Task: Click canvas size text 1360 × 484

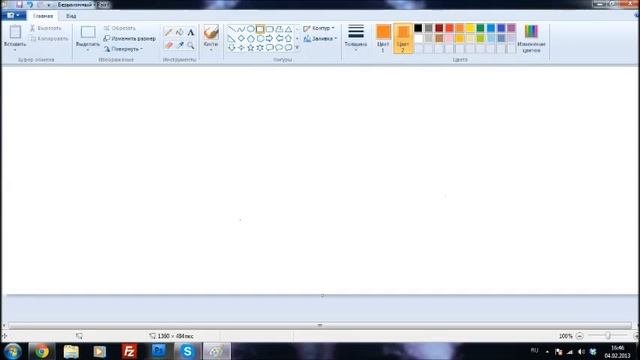Action: [176, 336]
